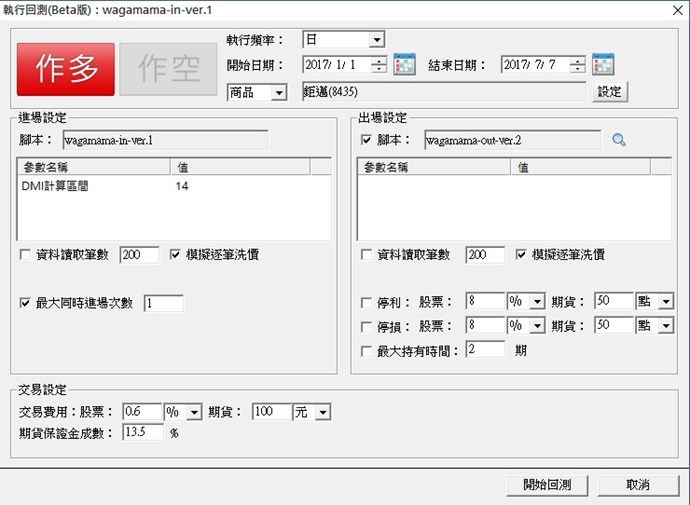Enable the 停利 take-profit checkbox

coord(366,302)
